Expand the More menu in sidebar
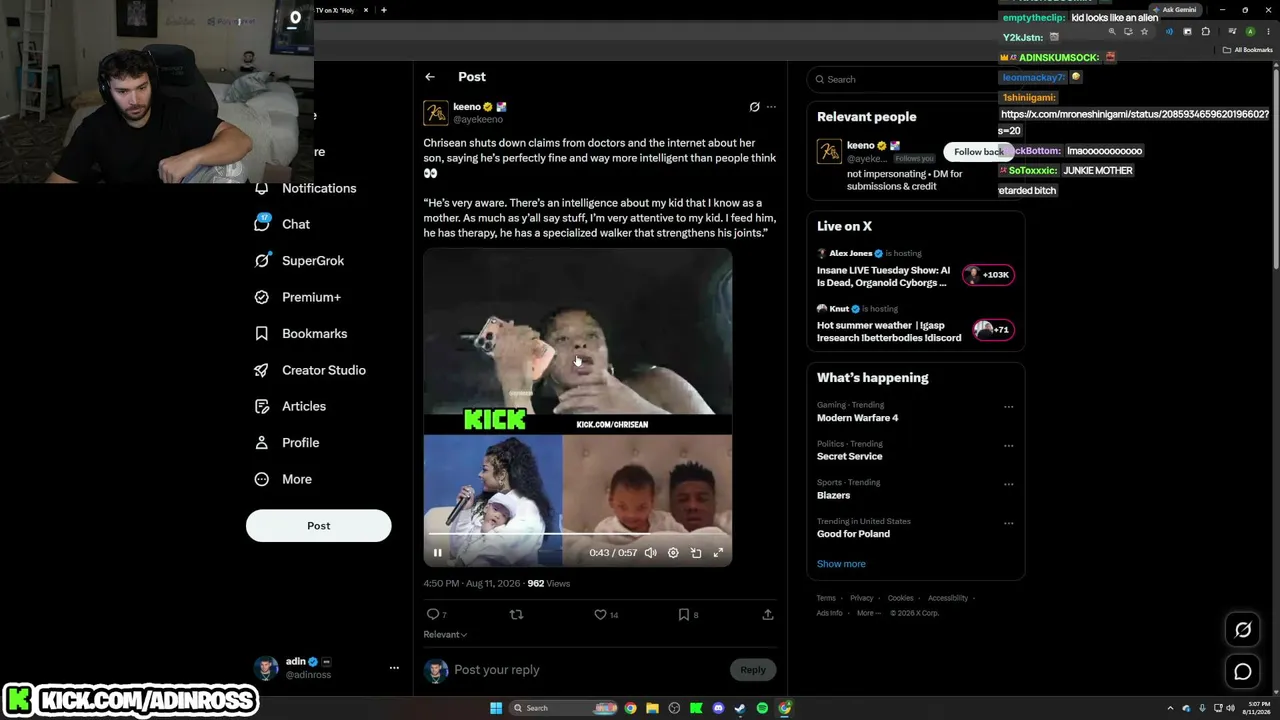The width and height of the screenshot is (1280, 720). coord(283,479)
